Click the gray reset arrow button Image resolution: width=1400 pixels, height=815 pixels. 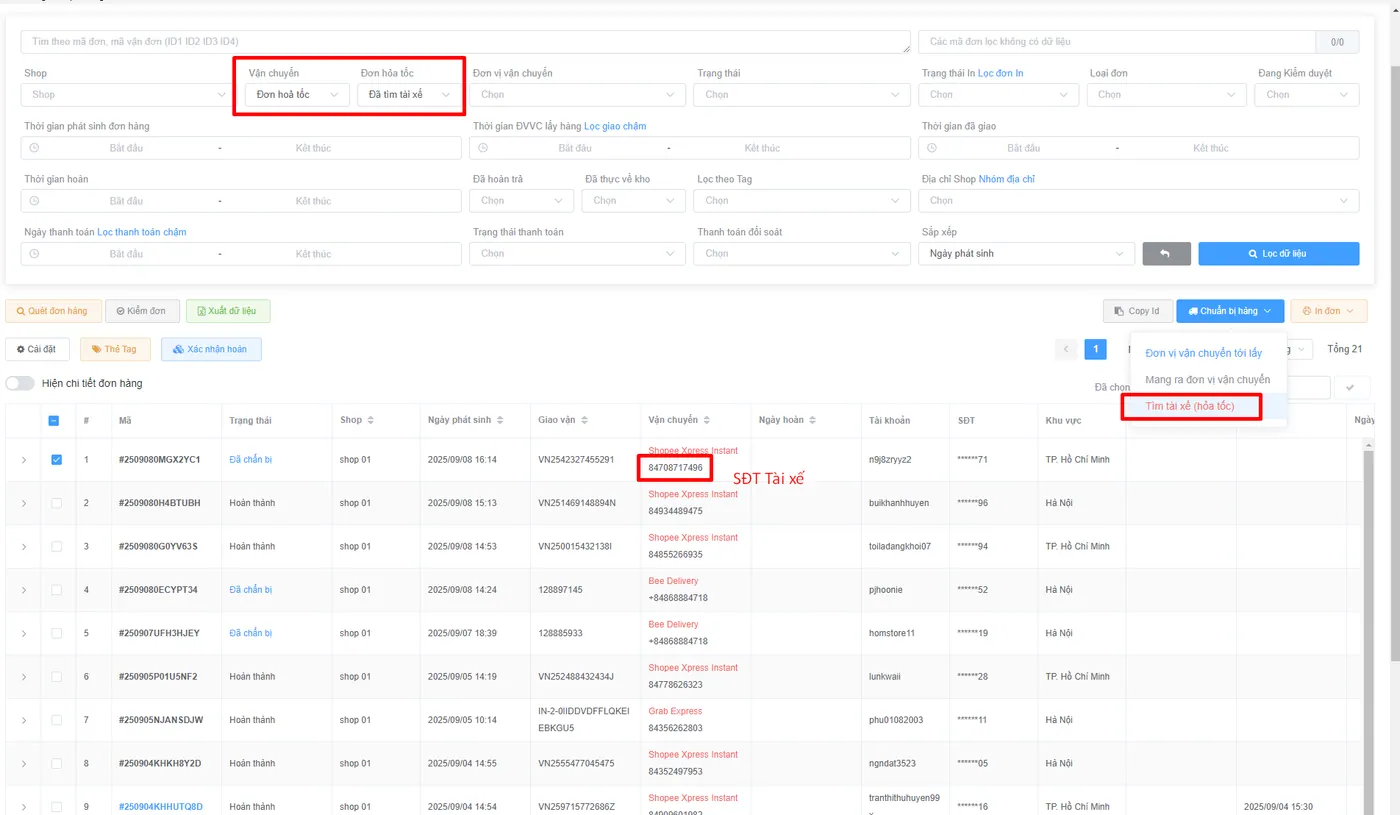[1166, 254]
